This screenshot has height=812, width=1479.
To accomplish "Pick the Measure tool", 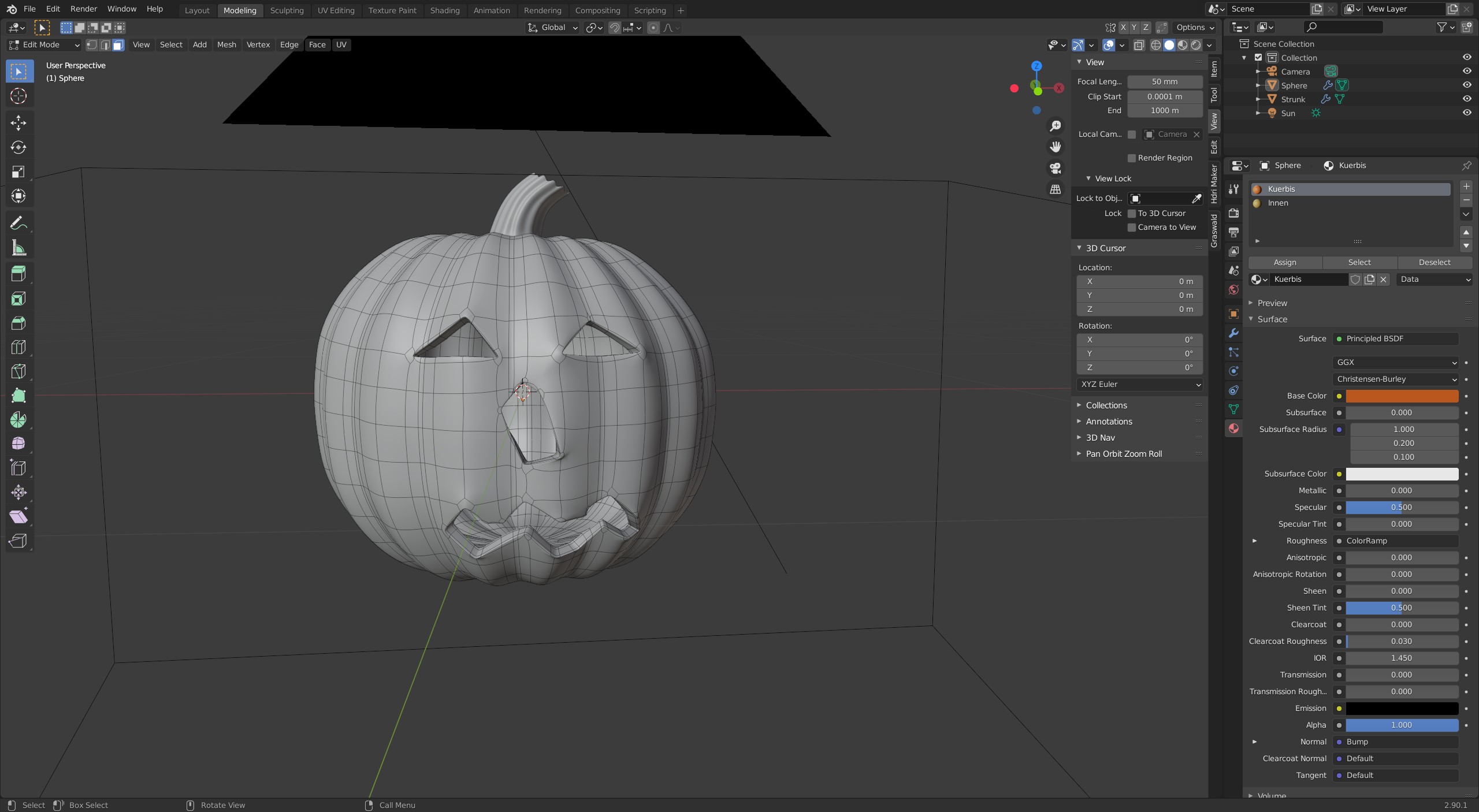I will [18, 248].
